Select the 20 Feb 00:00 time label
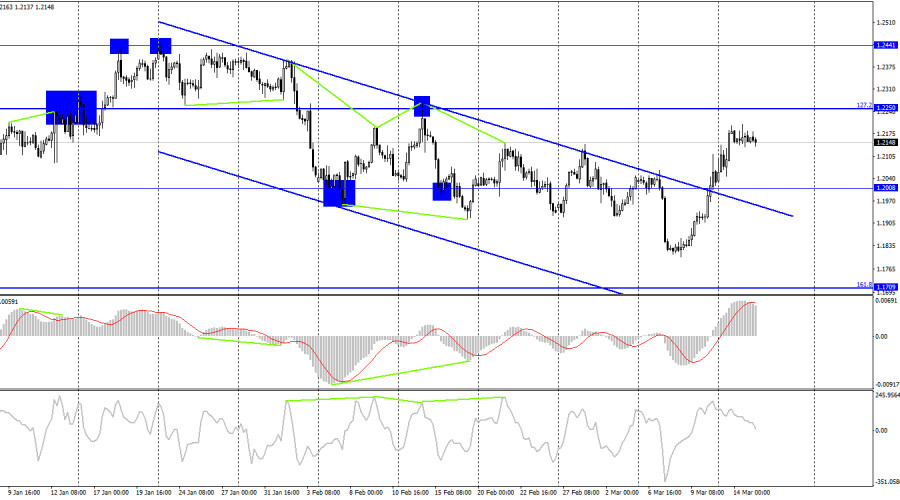Viewport: 900px width, 500px height. coord(495,493)
